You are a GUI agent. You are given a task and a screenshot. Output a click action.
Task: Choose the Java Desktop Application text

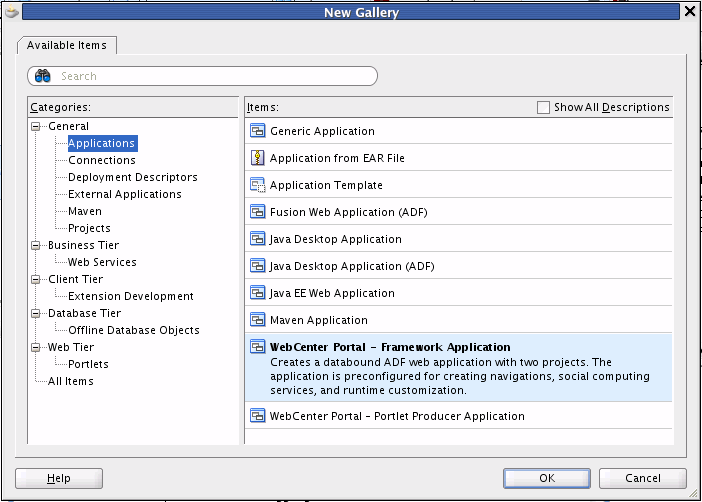pyautogui.click(x=336, y=239)
